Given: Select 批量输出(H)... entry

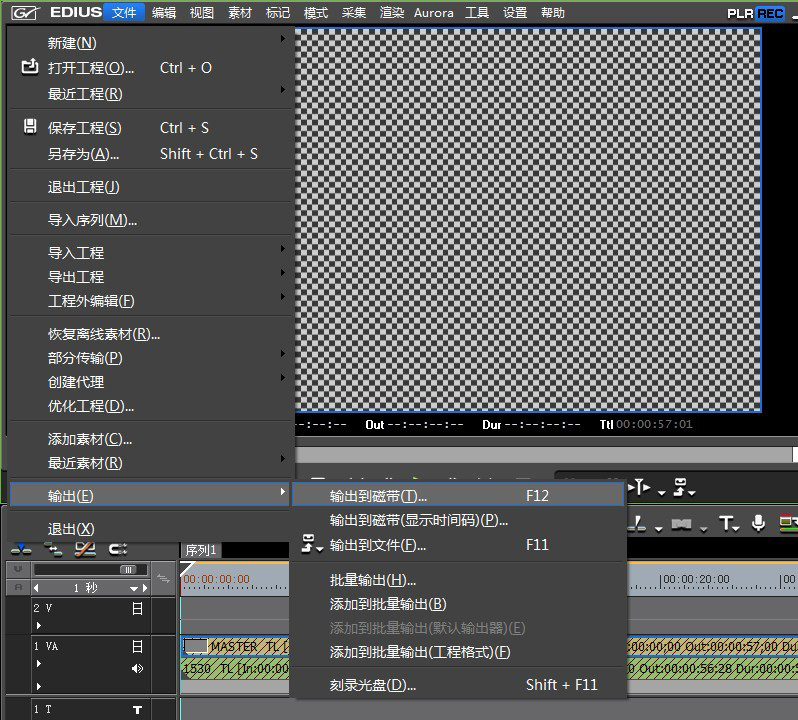Looking at the screenshot, I should [458, 580].
